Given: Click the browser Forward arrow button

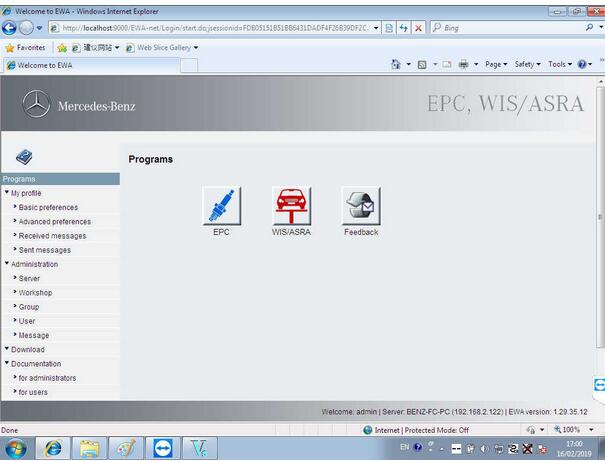Looking at the screenshot, I should pyautogui.click(x=26, y=28).
